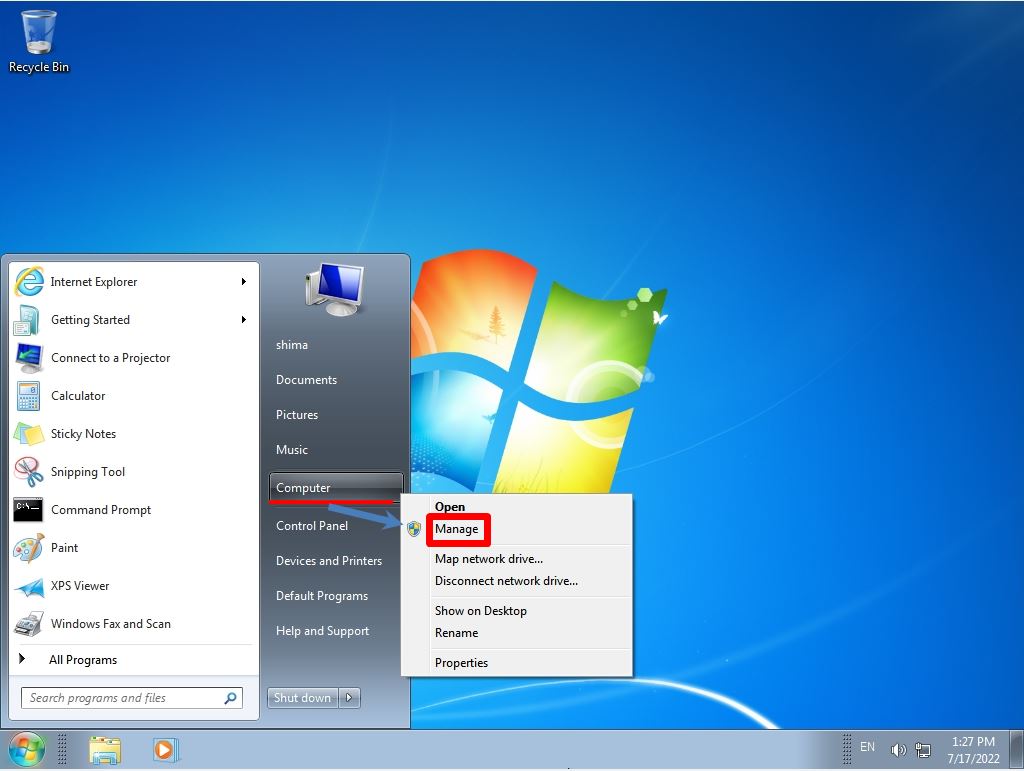Select Manage from the context menu

tap(456, 529)
